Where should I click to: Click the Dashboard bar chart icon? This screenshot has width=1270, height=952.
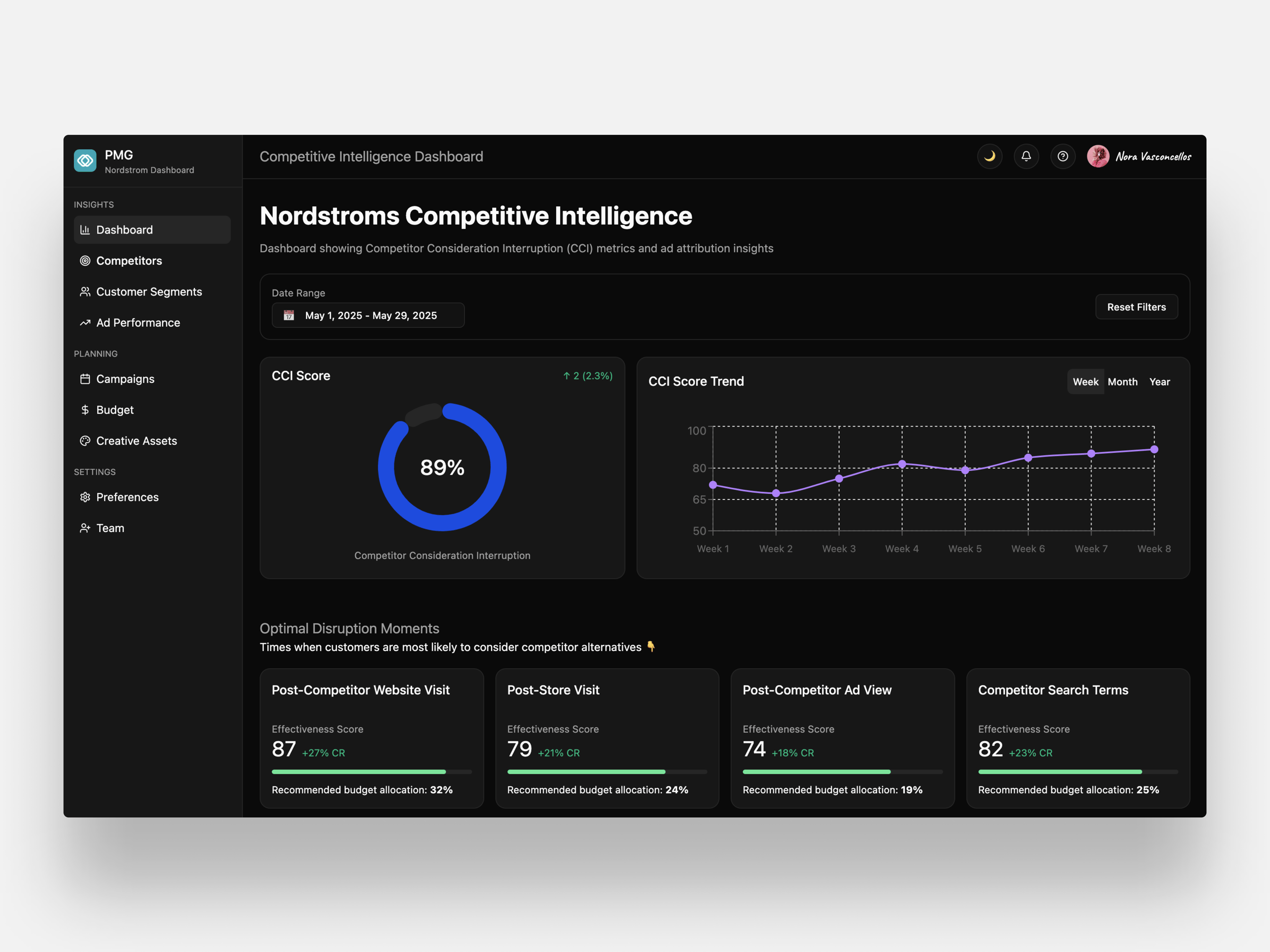[x=85, y=230]
